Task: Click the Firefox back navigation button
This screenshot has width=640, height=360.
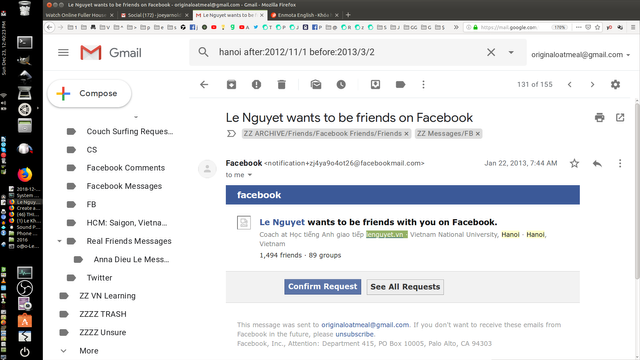Action: (x=50, y=27)
